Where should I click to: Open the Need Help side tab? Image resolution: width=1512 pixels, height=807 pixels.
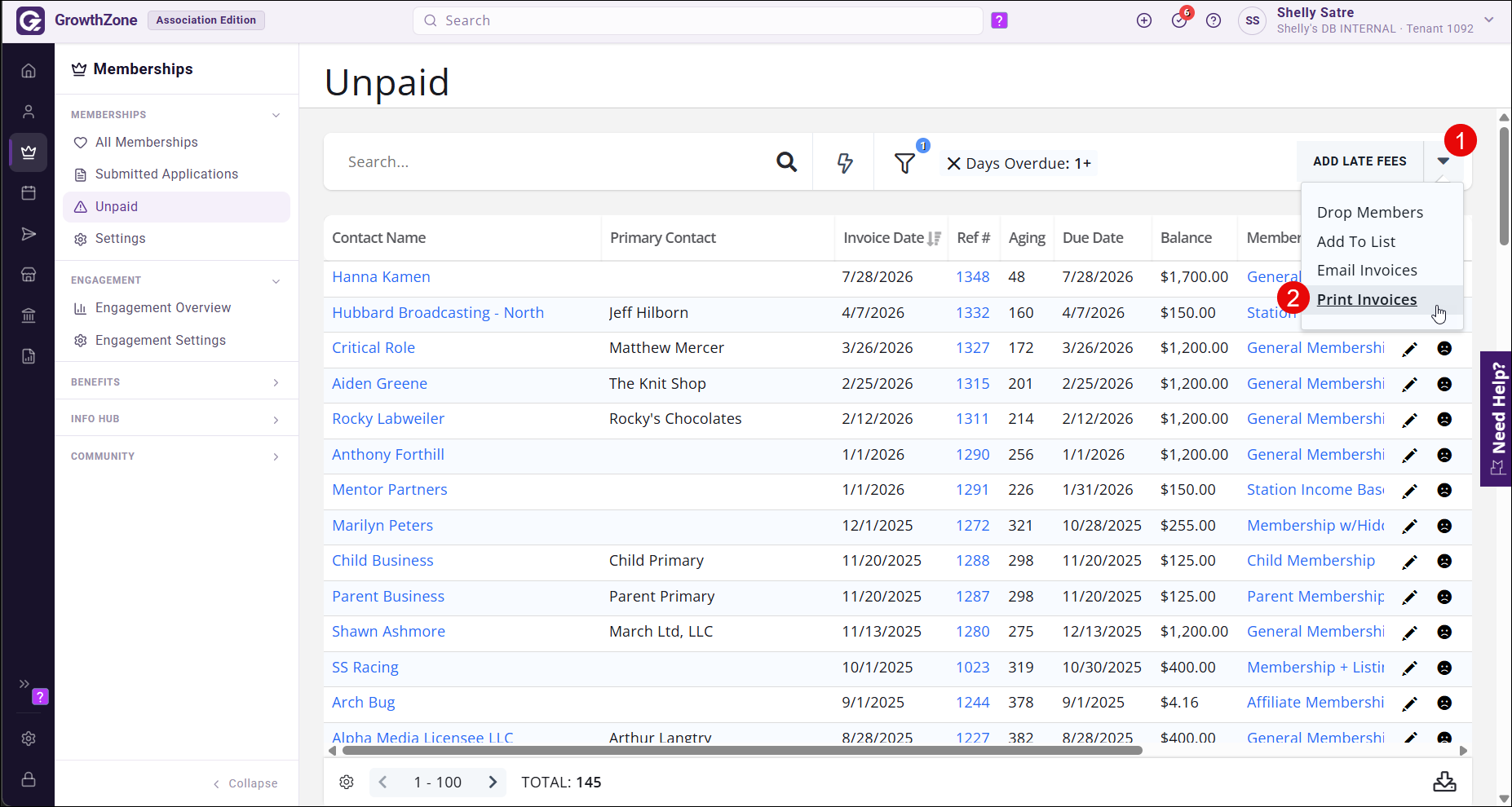pyautogui.click(x=1497, y=419)
